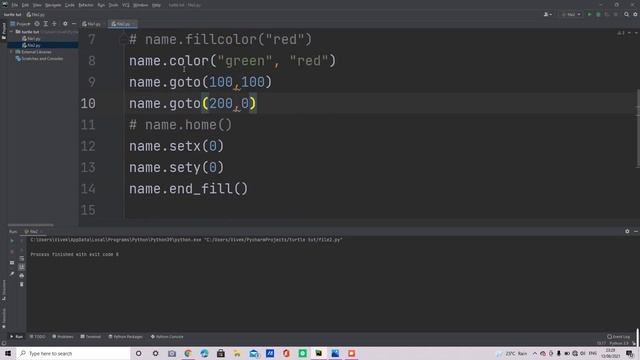Click line 12 name.setx(0) in editor
640x360 pixels.
pyautogui.click(x=176, y=146)
